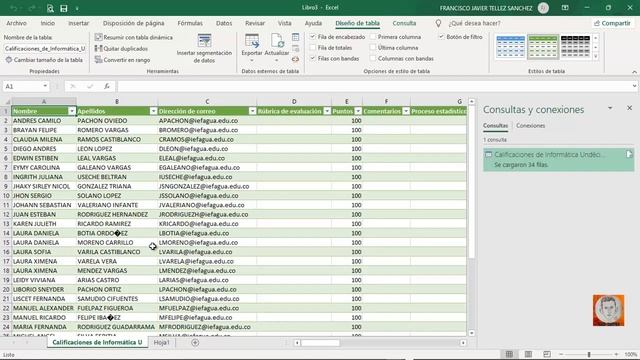The height and width of the screenshot is (360, 640).
Task: Open the Apellidos column filter dropdown
Action: tap(153, 111)
